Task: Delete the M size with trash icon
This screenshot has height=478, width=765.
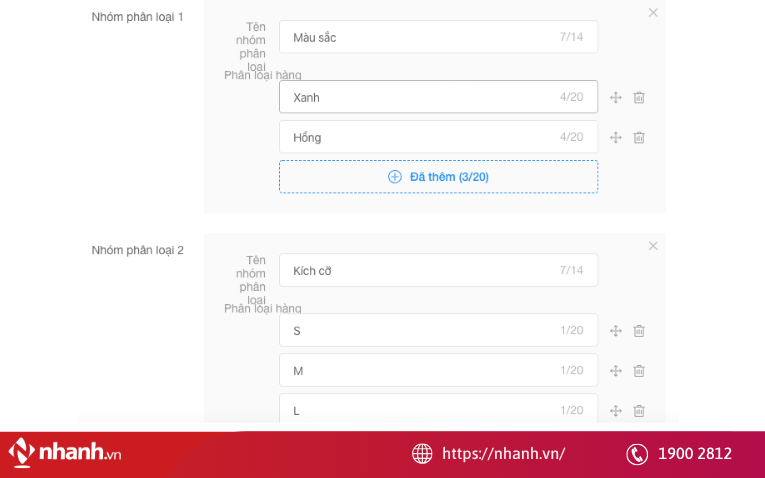Action: tap(639, 371)
